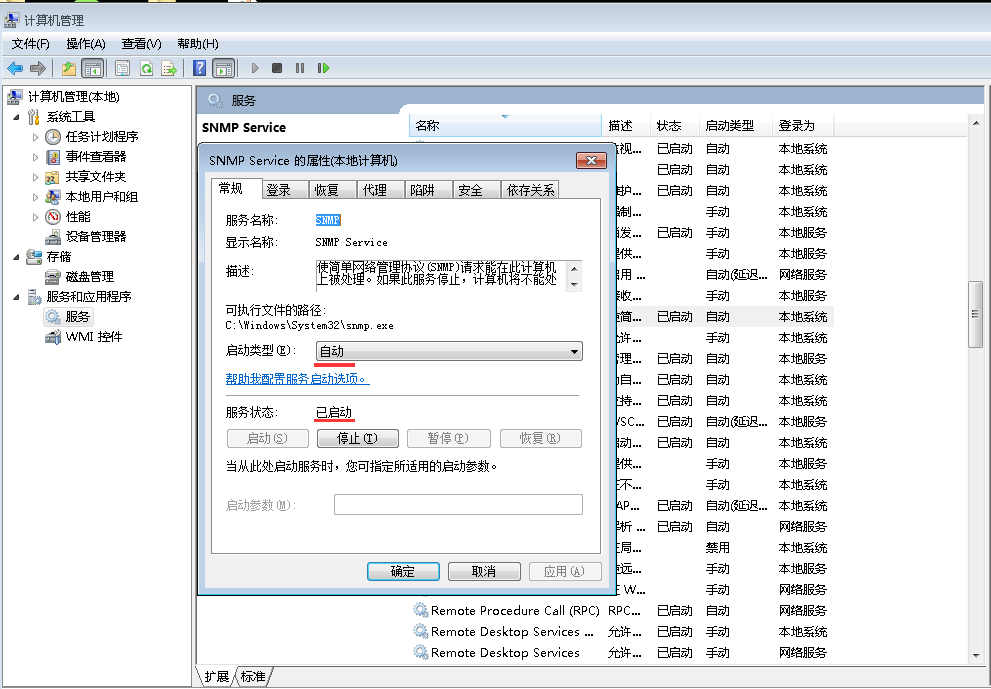The width and height of the screenshot is (991, 689).
Task: Click the Export List toolbar icon
Action: [x=169, y=68]
